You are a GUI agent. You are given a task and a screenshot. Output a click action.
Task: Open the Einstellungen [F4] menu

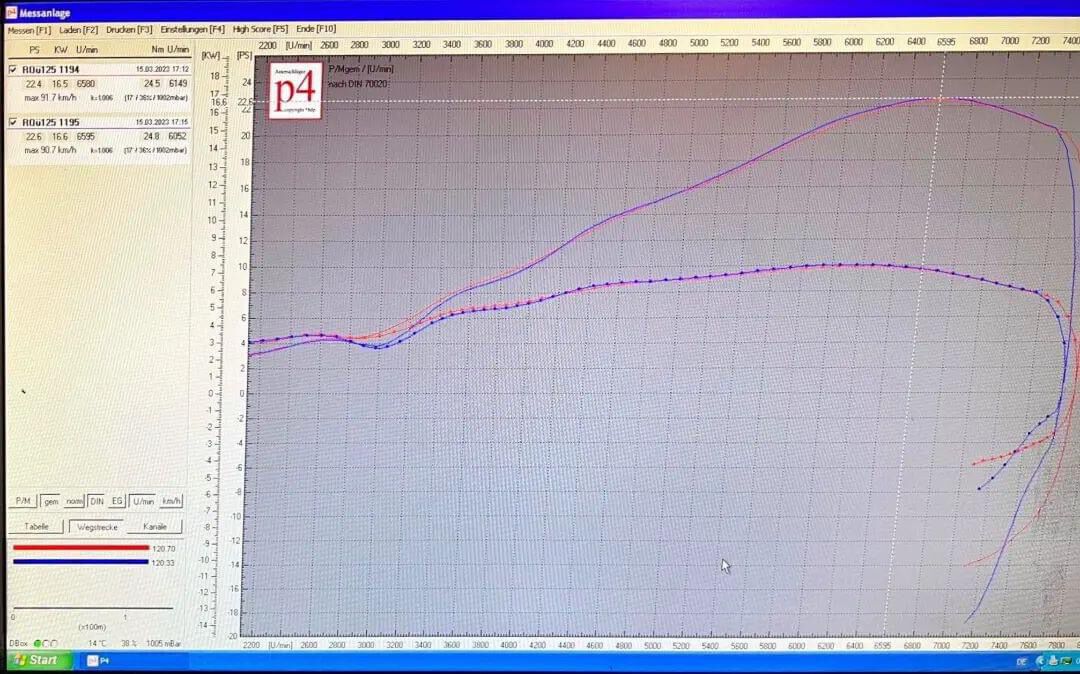click(192, 30)
